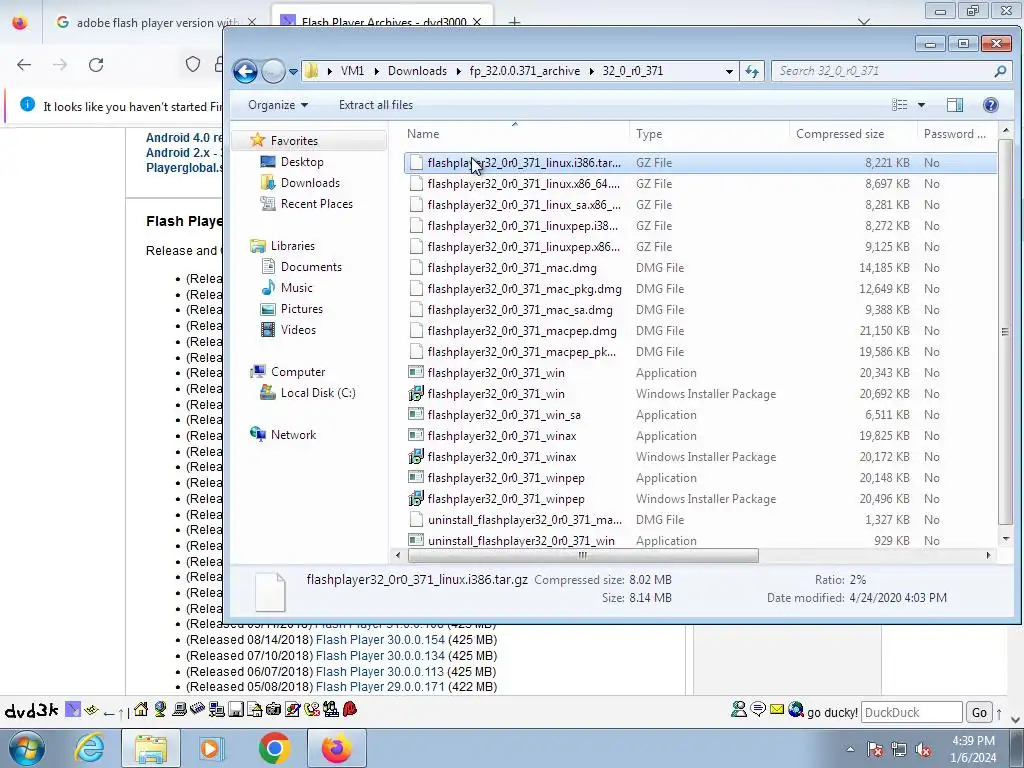Image resolution: width=1024 pixels, height=768 pixels.
Task: Open the Windows Start menu
Action: (27, 748)
